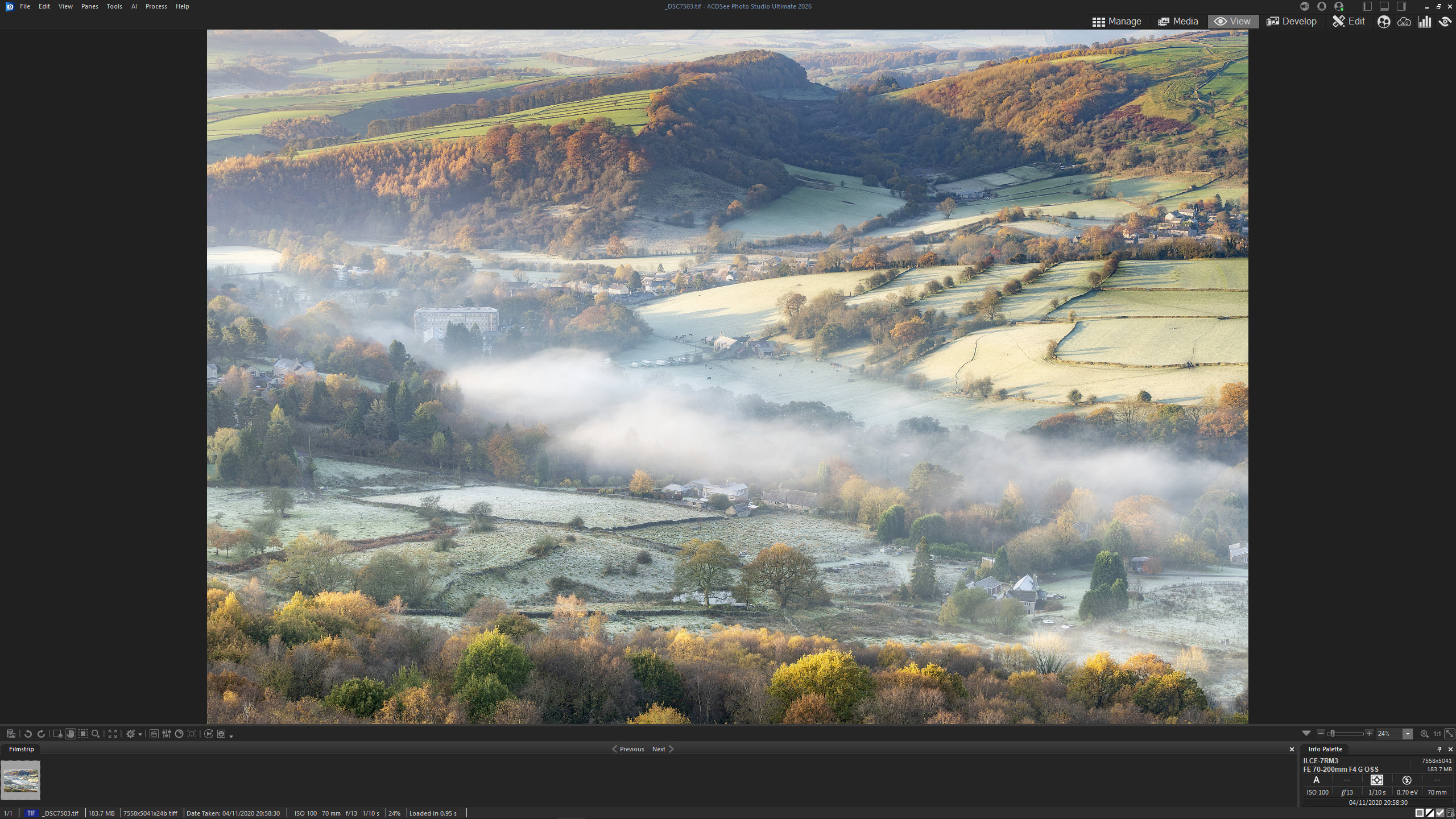Toggle the left pane layout button
The width and height of the screenshot is (1456, 819).
coord(1367,6)
